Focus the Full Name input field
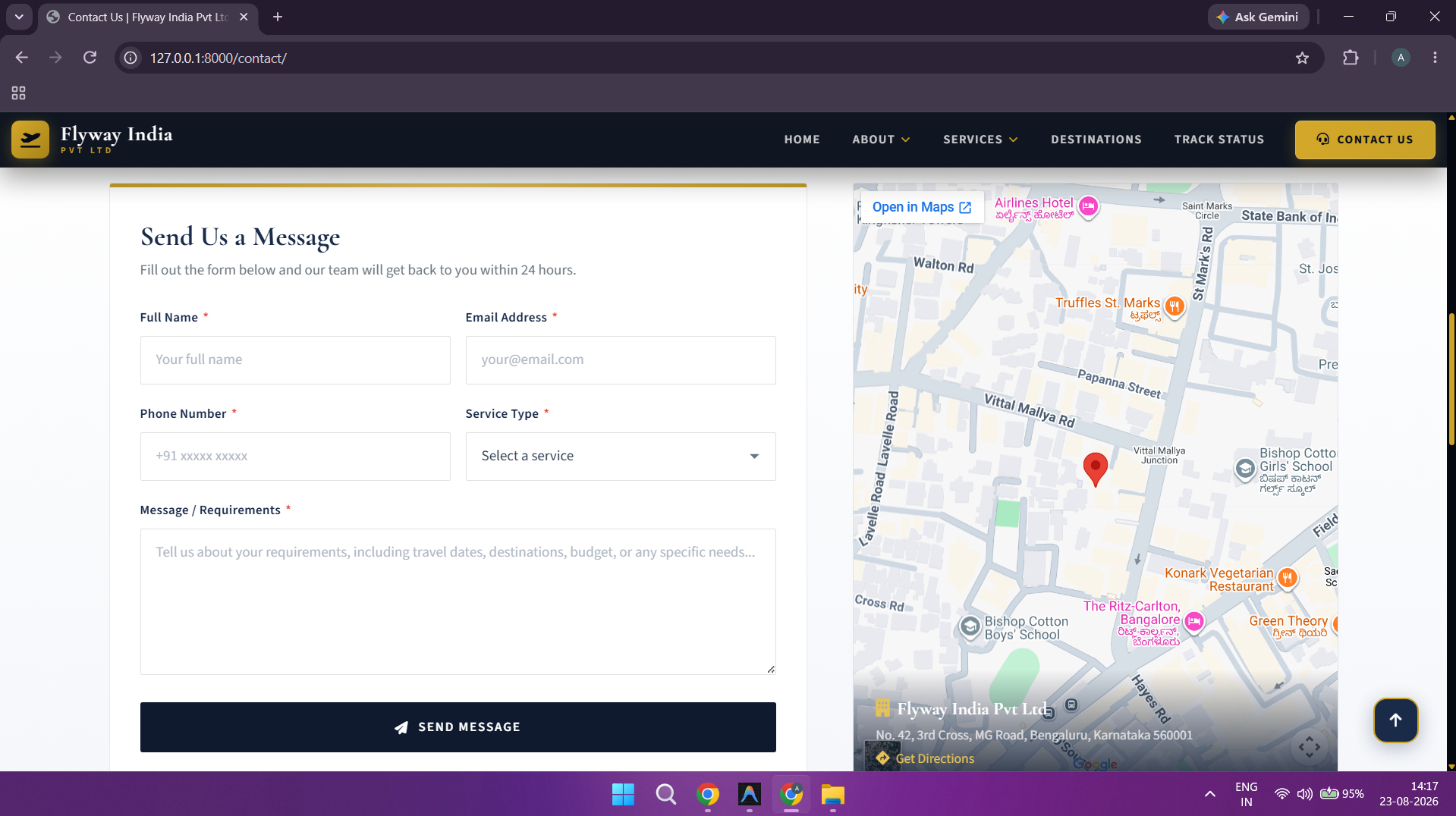 pyautogui.click(x=295, y=360)
